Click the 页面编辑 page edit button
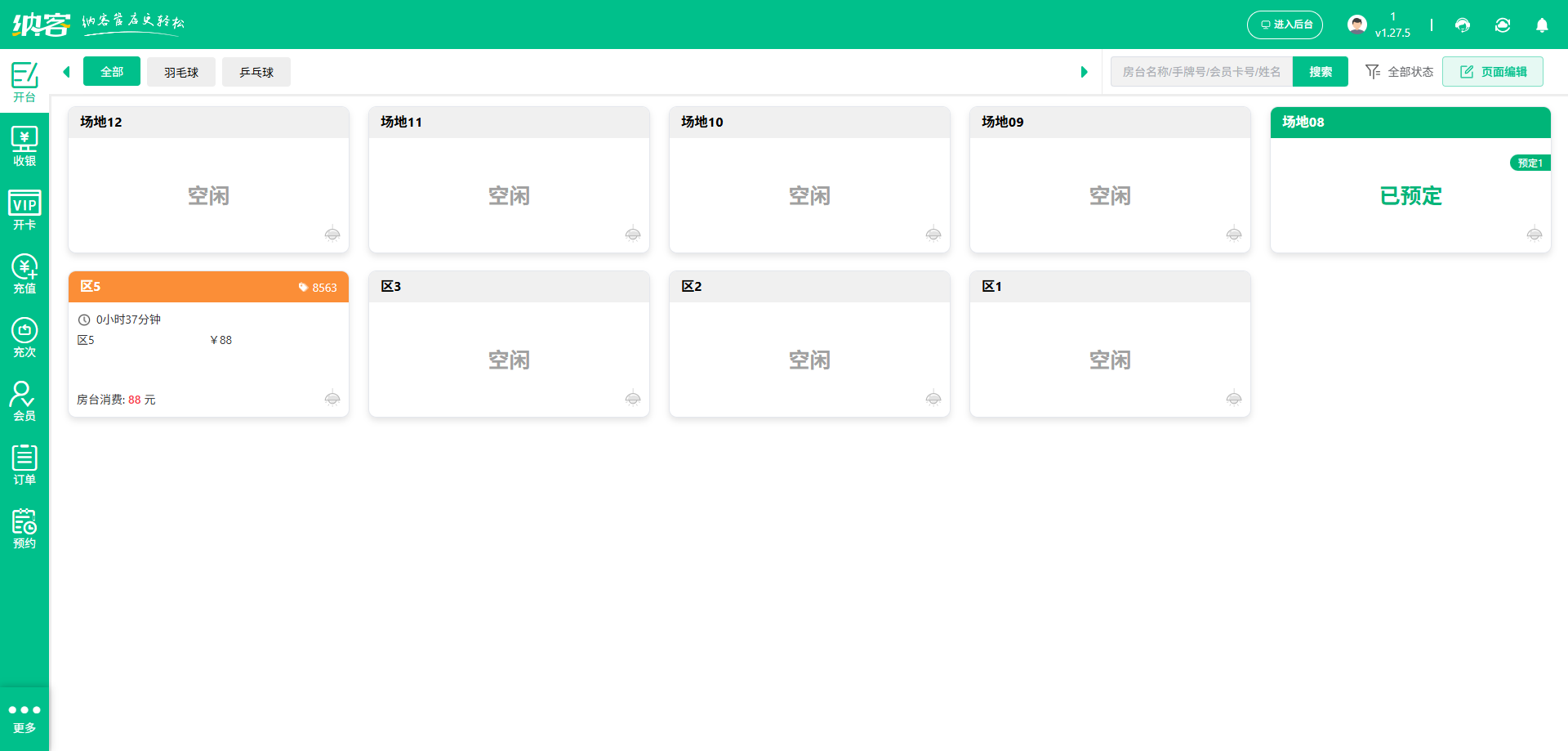 [1493, 72]
